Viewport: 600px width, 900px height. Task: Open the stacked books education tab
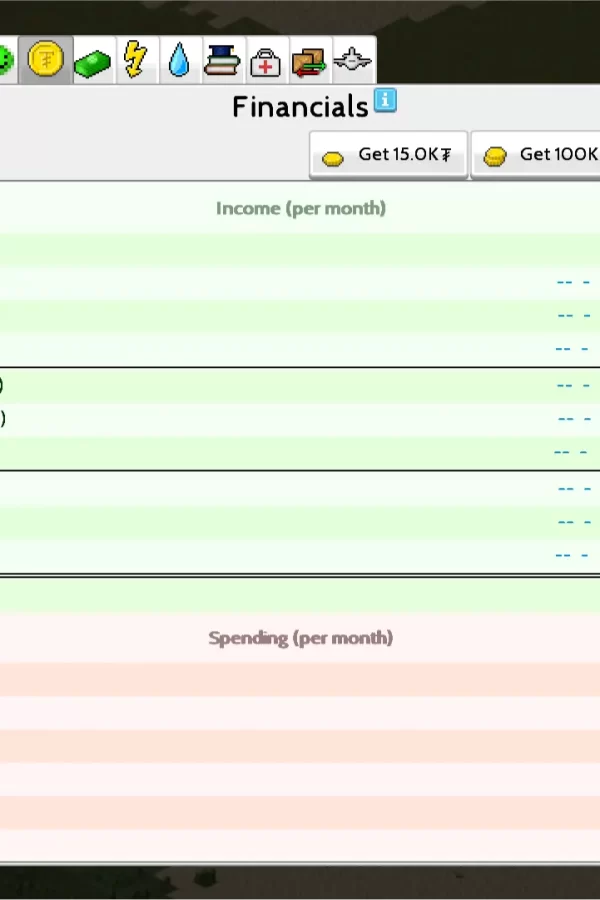pos(222,61)
